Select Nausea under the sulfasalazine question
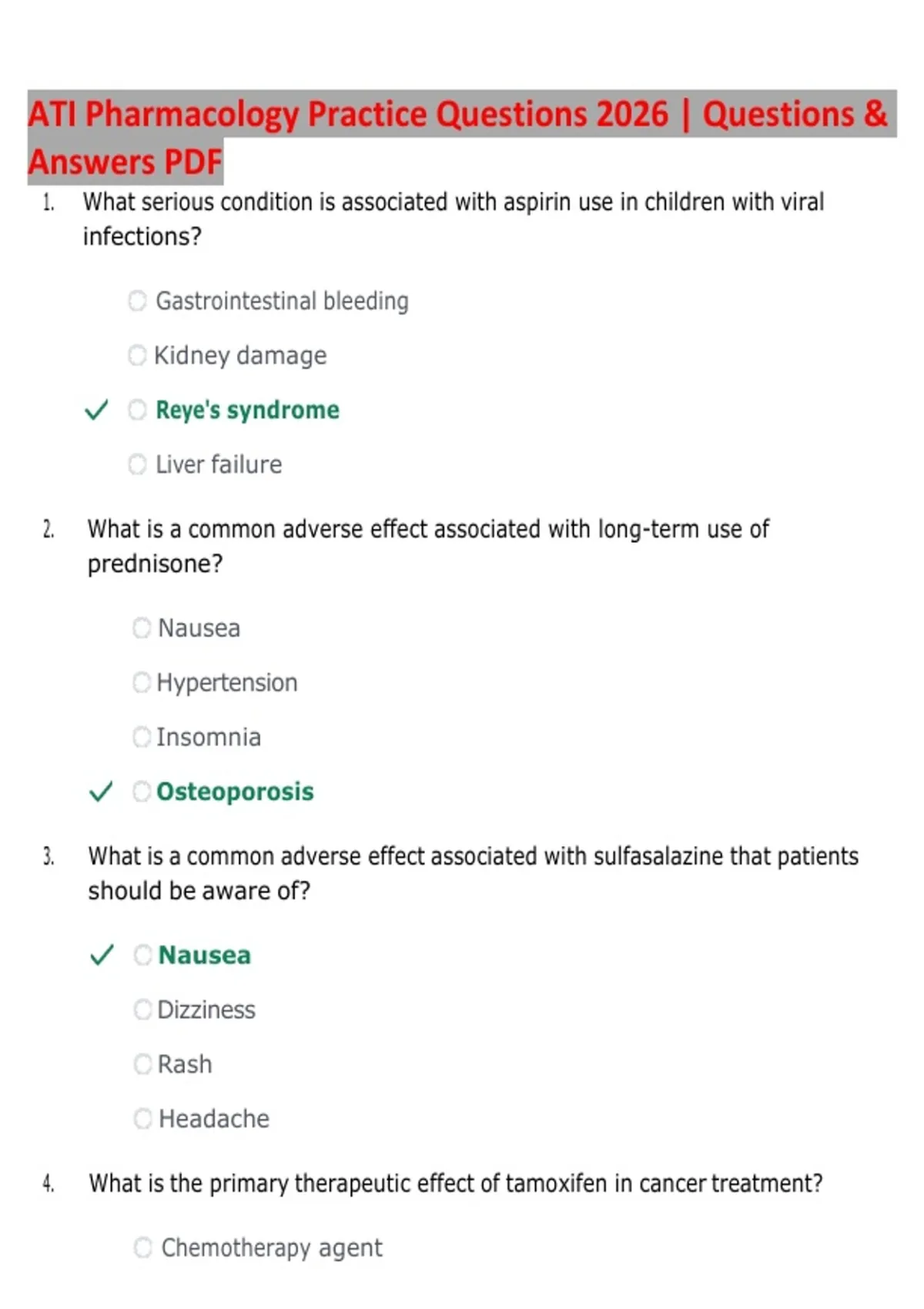Viewport: 924px width, 1309px height. [x=143, y=955]
